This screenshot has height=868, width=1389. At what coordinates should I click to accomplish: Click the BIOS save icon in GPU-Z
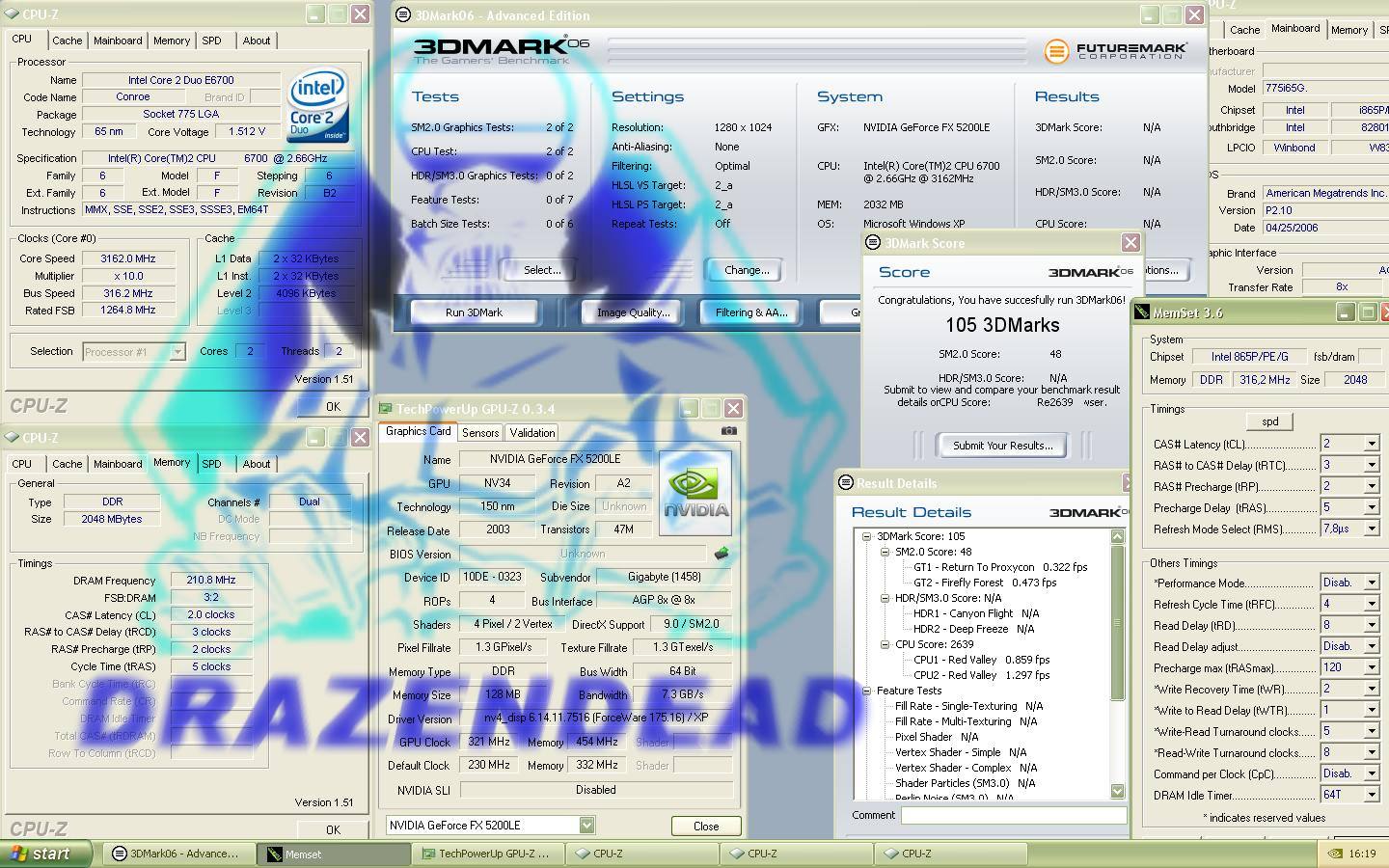click(x=721, y=554)
